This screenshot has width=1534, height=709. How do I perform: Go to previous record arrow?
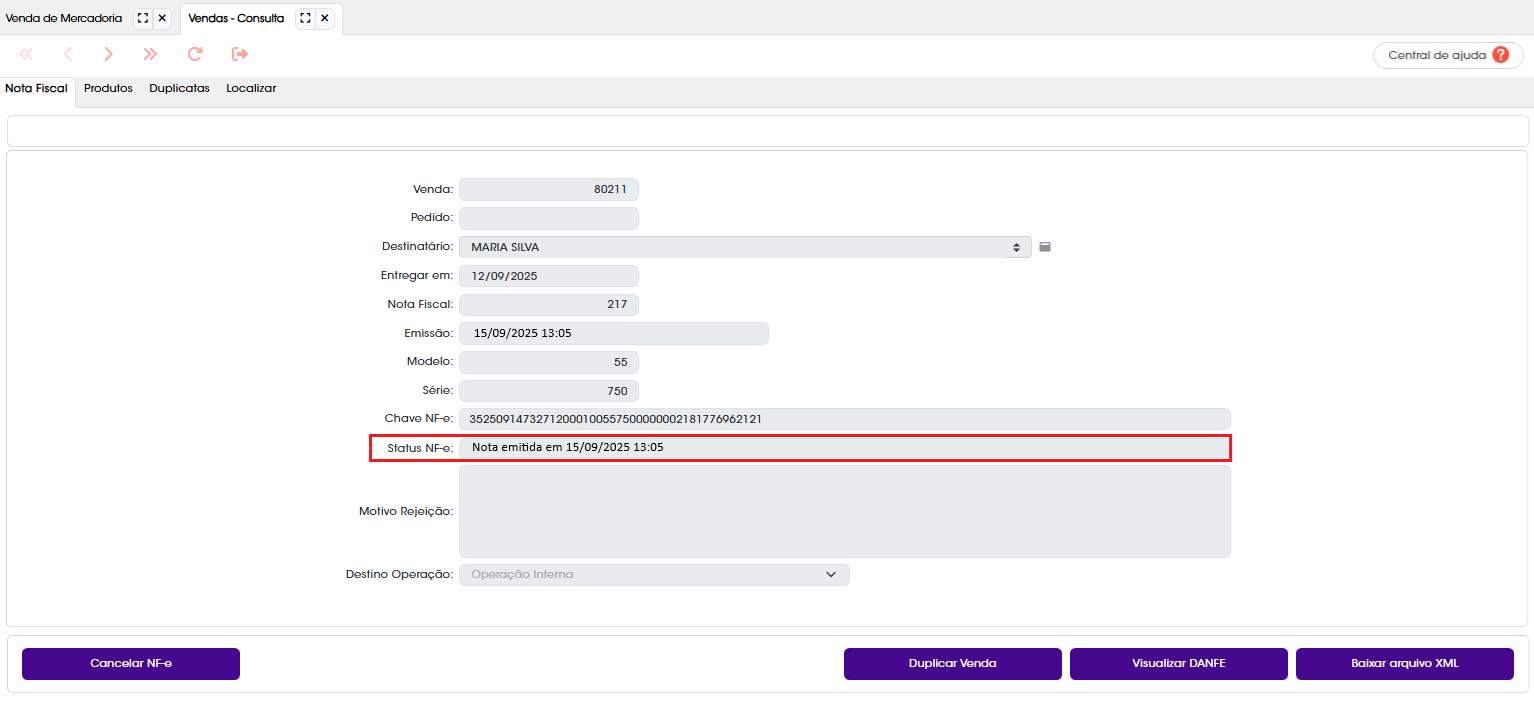click(x=68, y=54)
